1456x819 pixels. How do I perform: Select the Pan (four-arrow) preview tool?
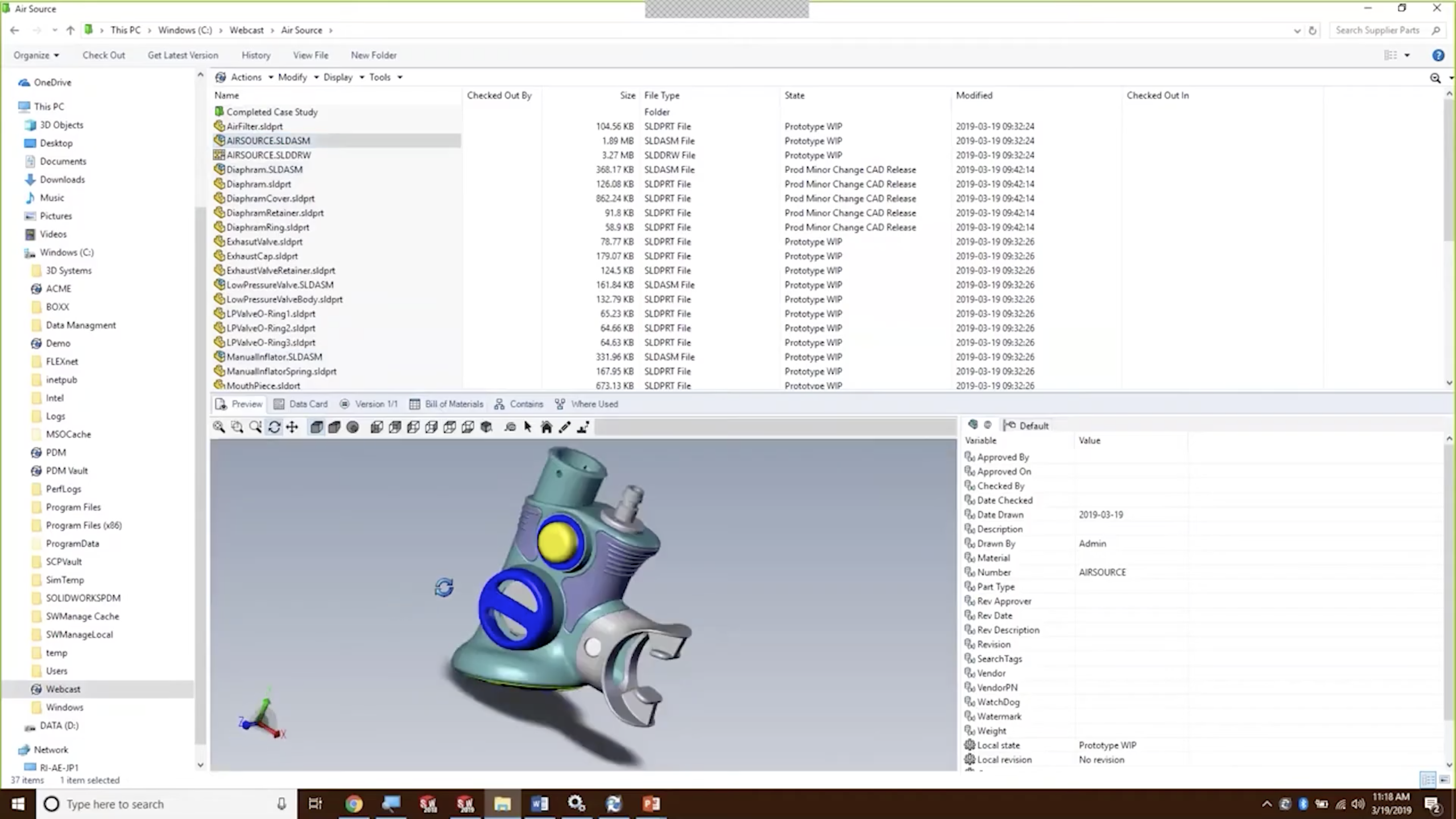point(292,427)
